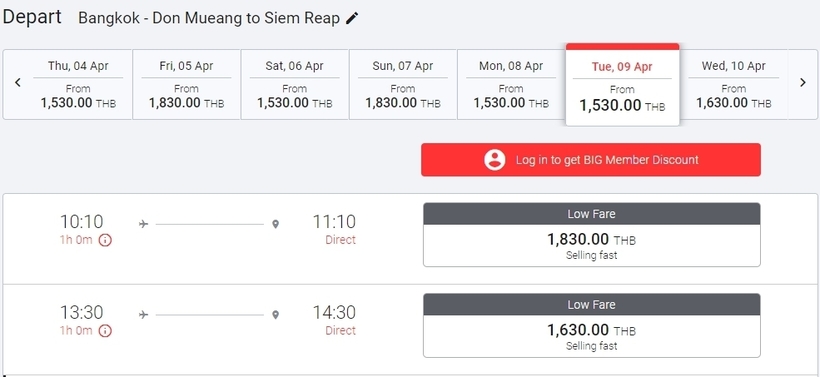820x377 pixels.
Task: Select the Thu, 04 Apr date tab
Action: pyautogui.click(x=78, y=85)
